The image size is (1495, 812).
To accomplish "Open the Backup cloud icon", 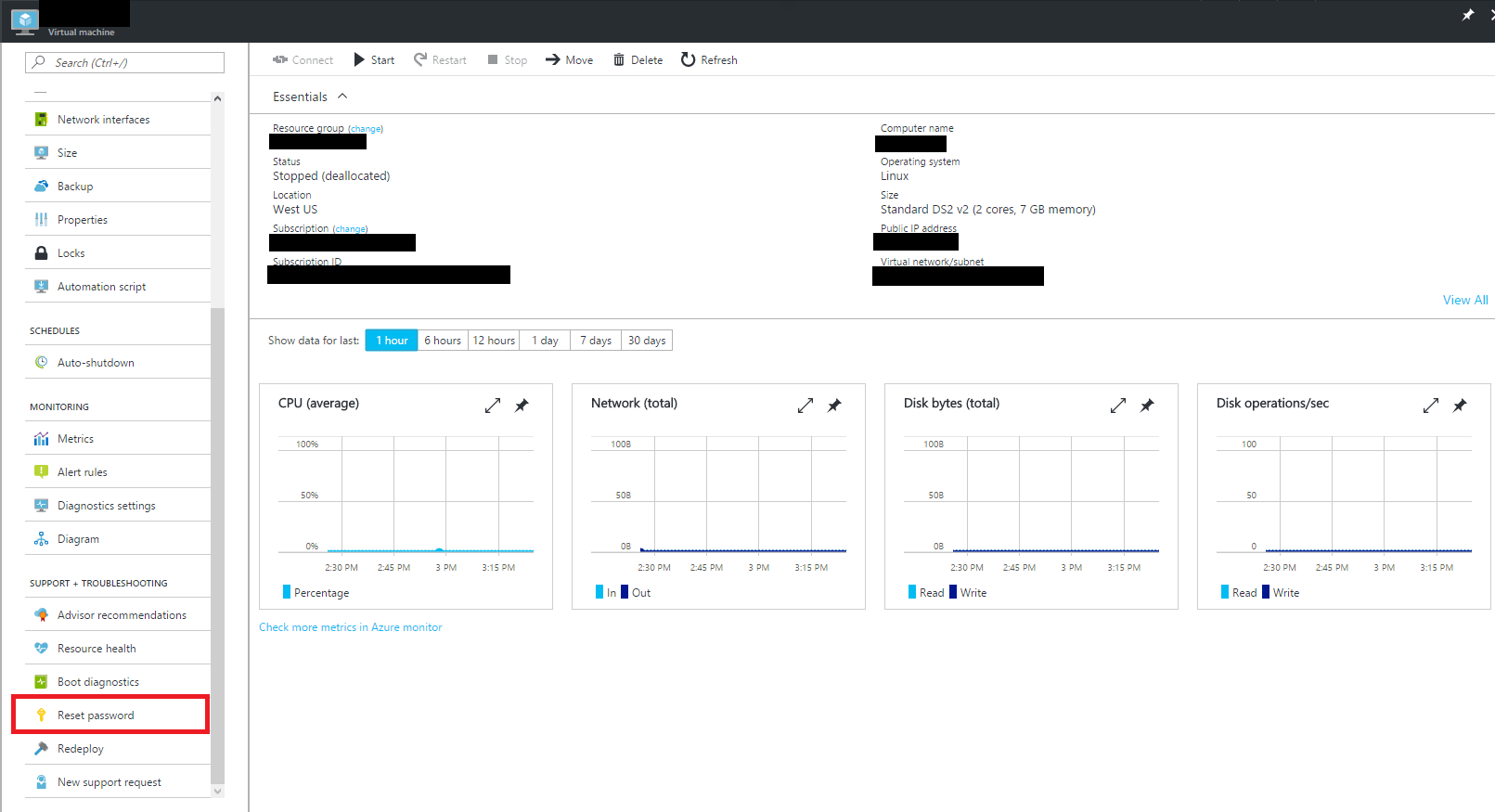I will tap(41, 187).
